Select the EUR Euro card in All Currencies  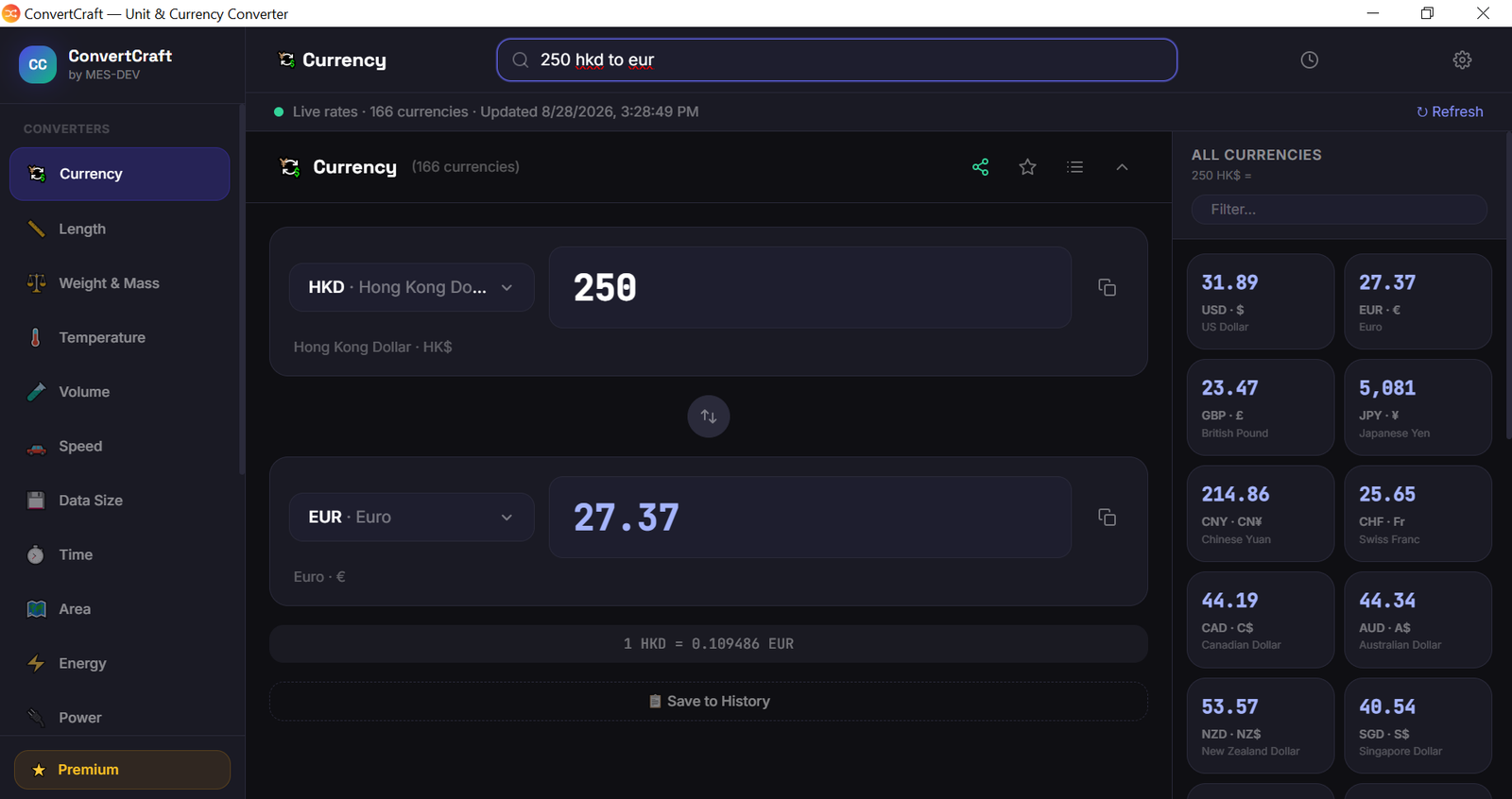pyautogui.click(x=1418, y=301)
